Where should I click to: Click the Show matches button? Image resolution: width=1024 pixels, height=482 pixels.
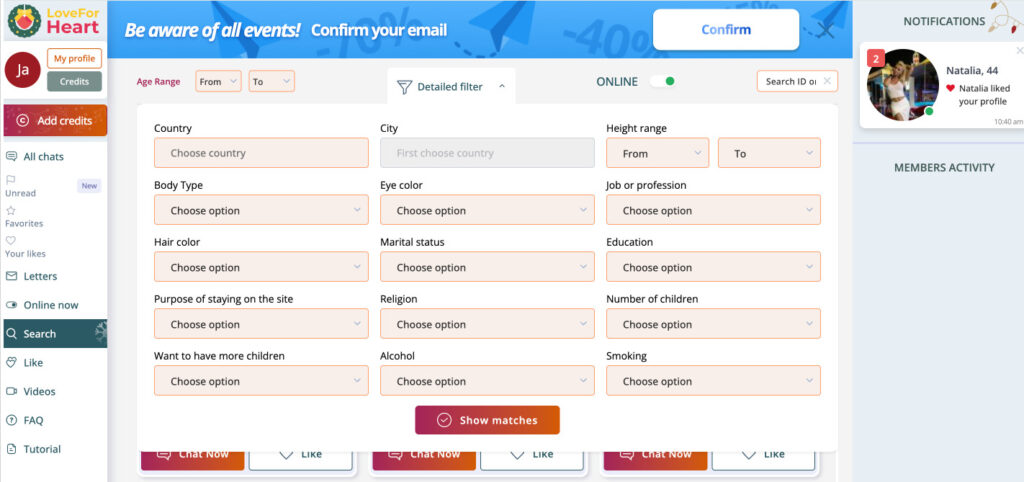point(487,420)
